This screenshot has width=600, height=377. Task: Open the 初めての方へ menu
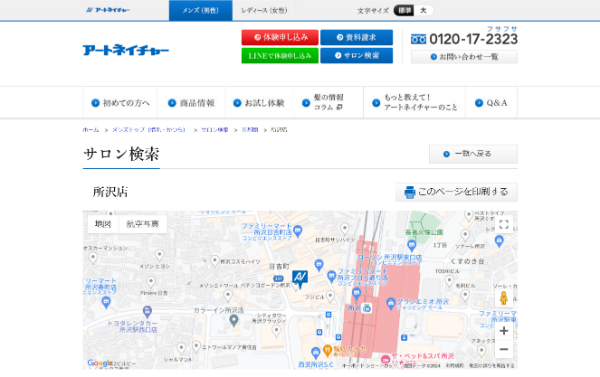point(120,103)
